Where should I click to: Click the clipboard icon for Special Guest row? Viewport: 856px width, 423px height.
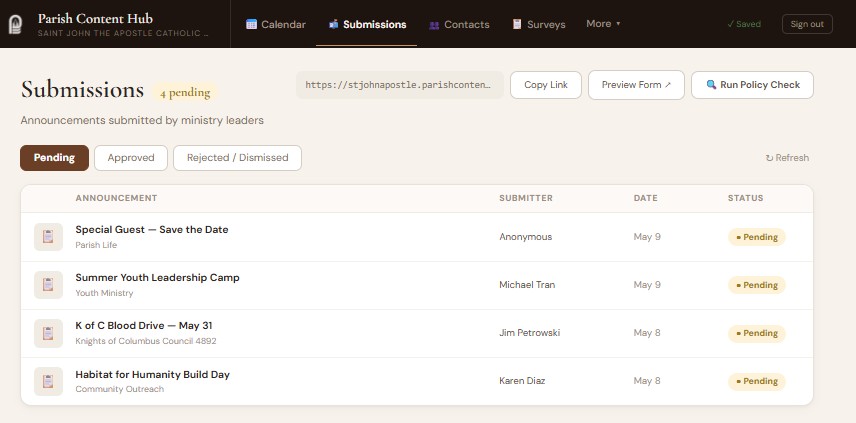(48, 237)
